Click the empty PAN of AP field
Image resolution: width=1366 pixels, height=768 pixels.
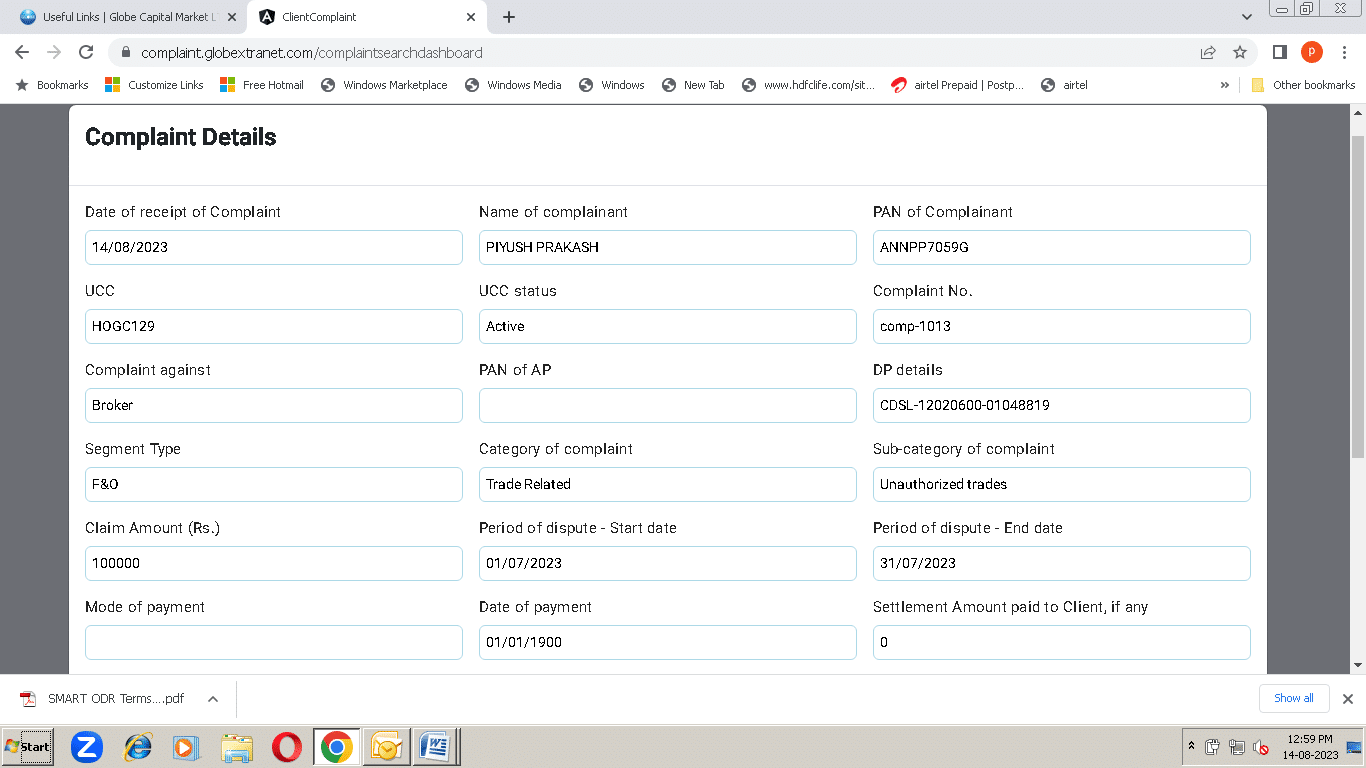click(x=668, y=405)
